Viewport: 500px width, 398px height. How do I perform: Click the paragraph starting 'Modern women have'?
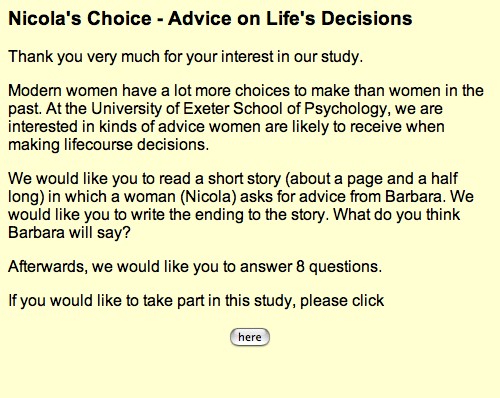pyautogui.click(x=246, y=118)
